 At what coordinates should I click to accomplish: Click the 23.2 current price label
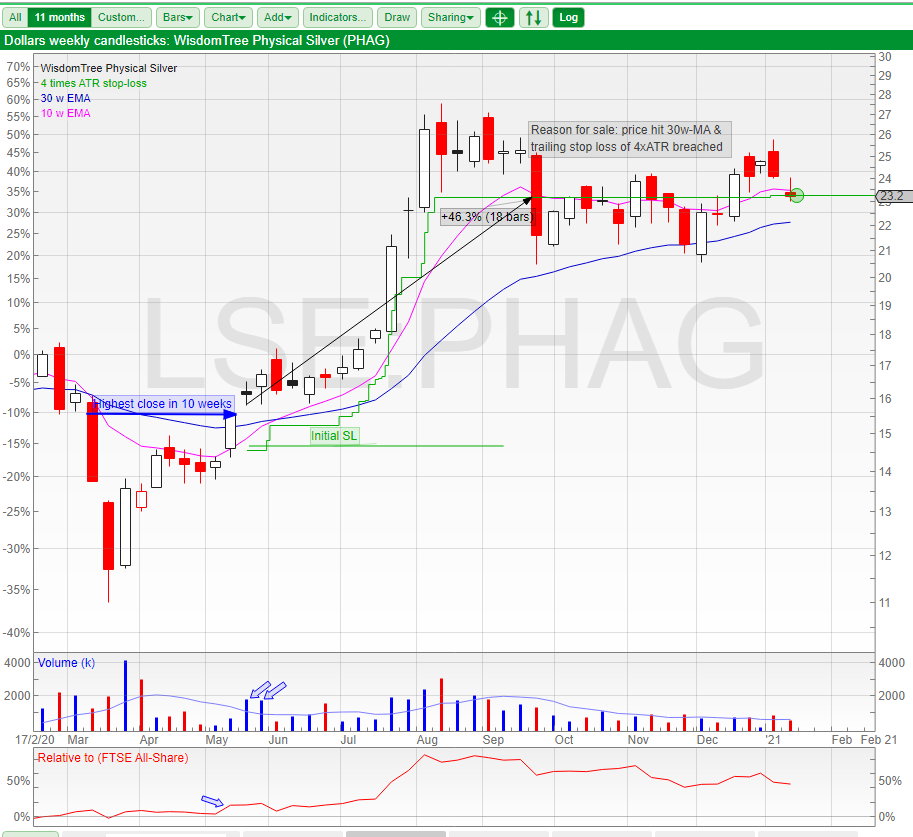(892, 196)
